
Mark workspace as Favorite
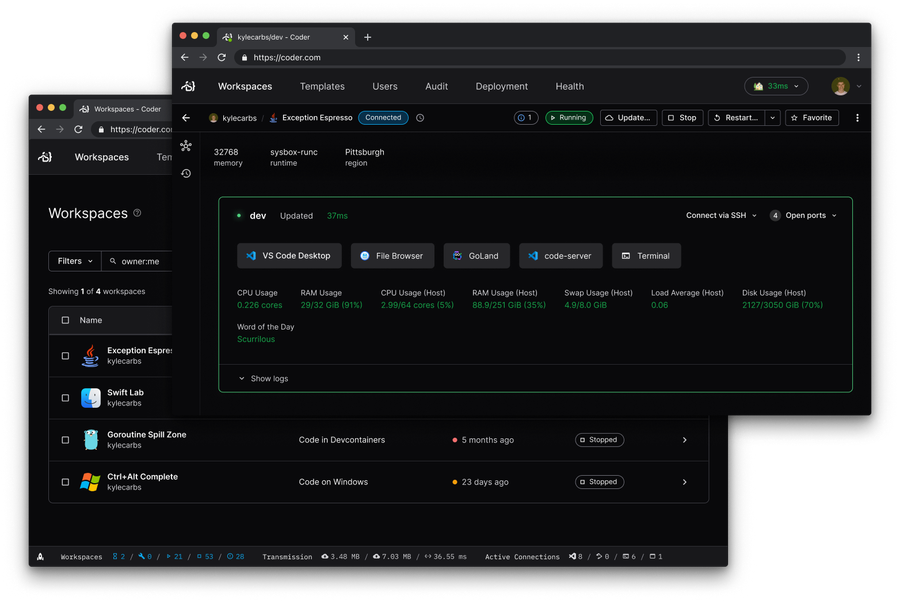click(x=812, y=118)
